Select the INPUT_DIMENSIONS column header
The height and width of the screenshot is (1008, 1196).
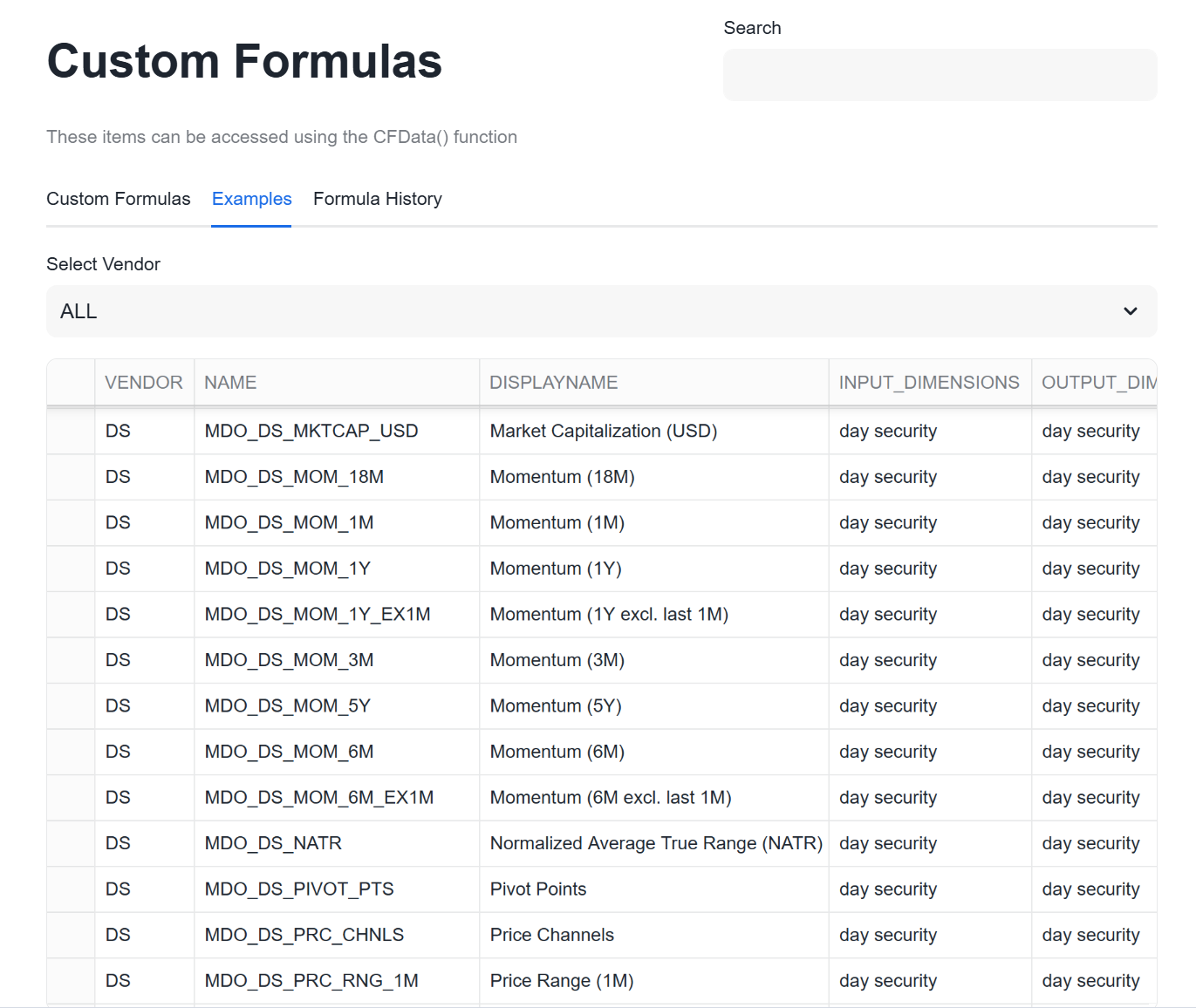(928, 382)
